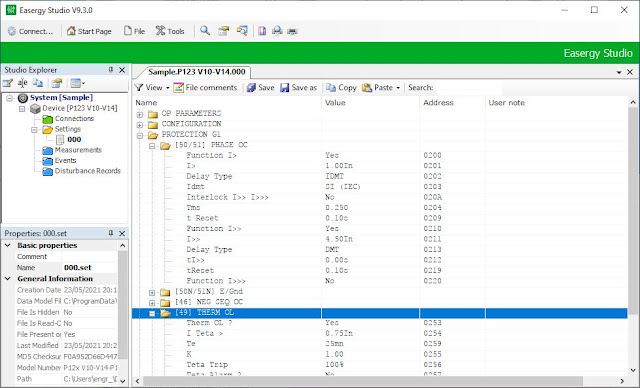Screen dimensions: 640x388
Task: Open the Start Page
Action: click(89, 31)
